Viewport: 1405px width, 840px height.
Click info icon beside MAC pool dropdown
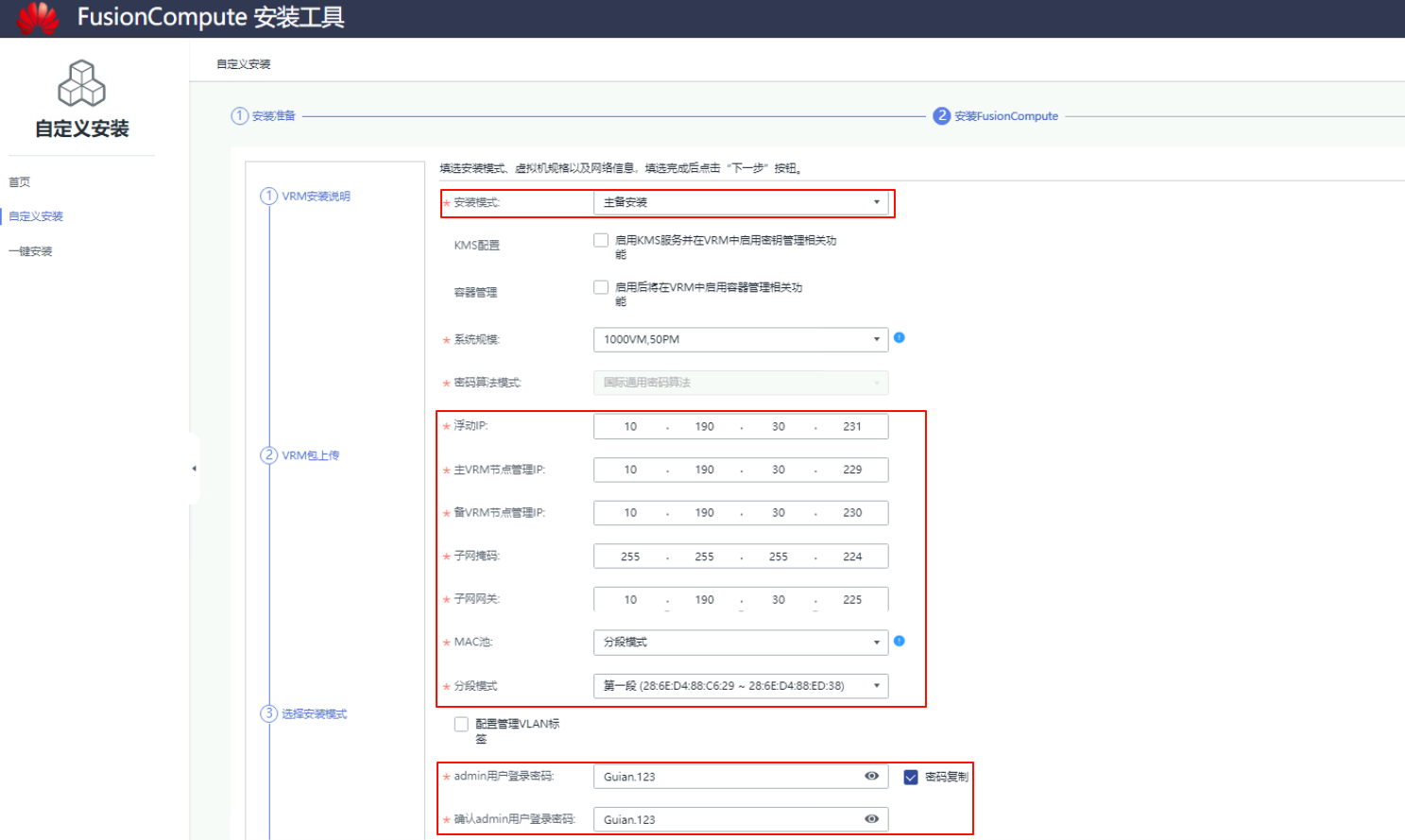coord(900,641)
